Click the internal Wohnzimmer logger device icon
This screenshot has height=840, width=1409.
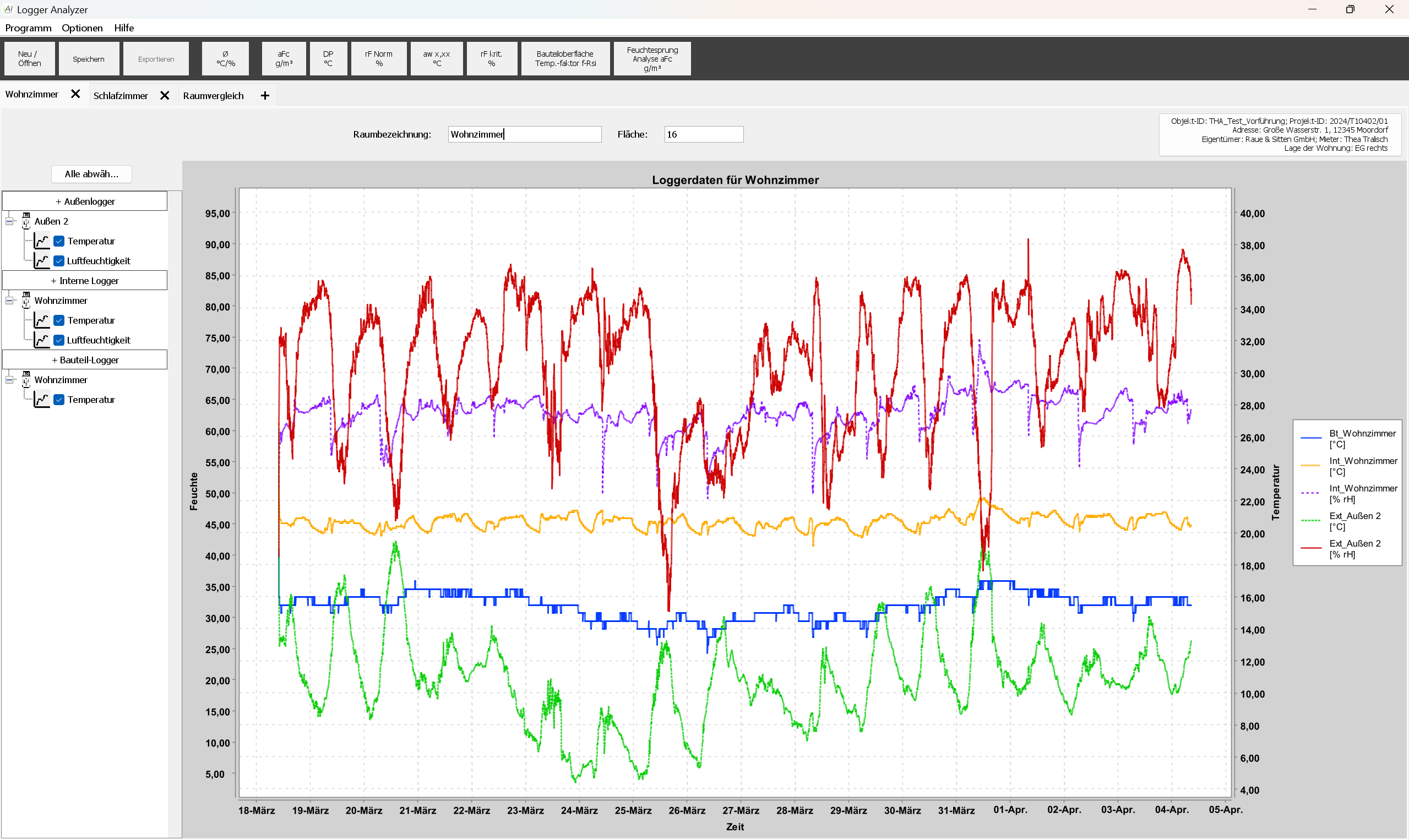coord(26,300)
